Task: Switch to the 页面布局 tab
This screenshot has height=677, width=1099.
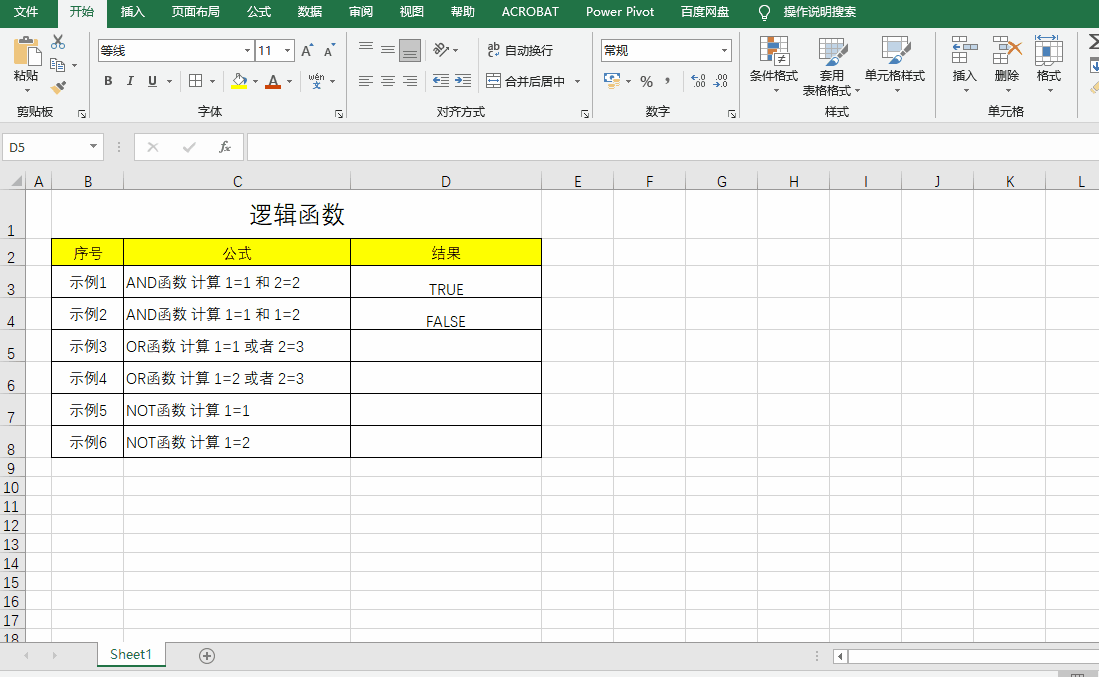Action: point(196,12)
